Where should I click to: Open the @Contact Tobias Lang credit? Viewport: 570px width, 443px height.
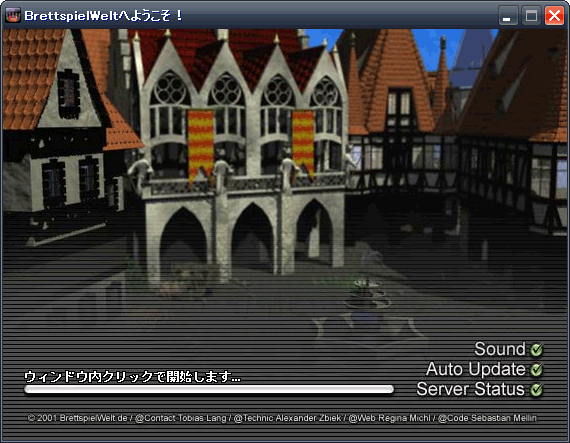pos(180,418)
